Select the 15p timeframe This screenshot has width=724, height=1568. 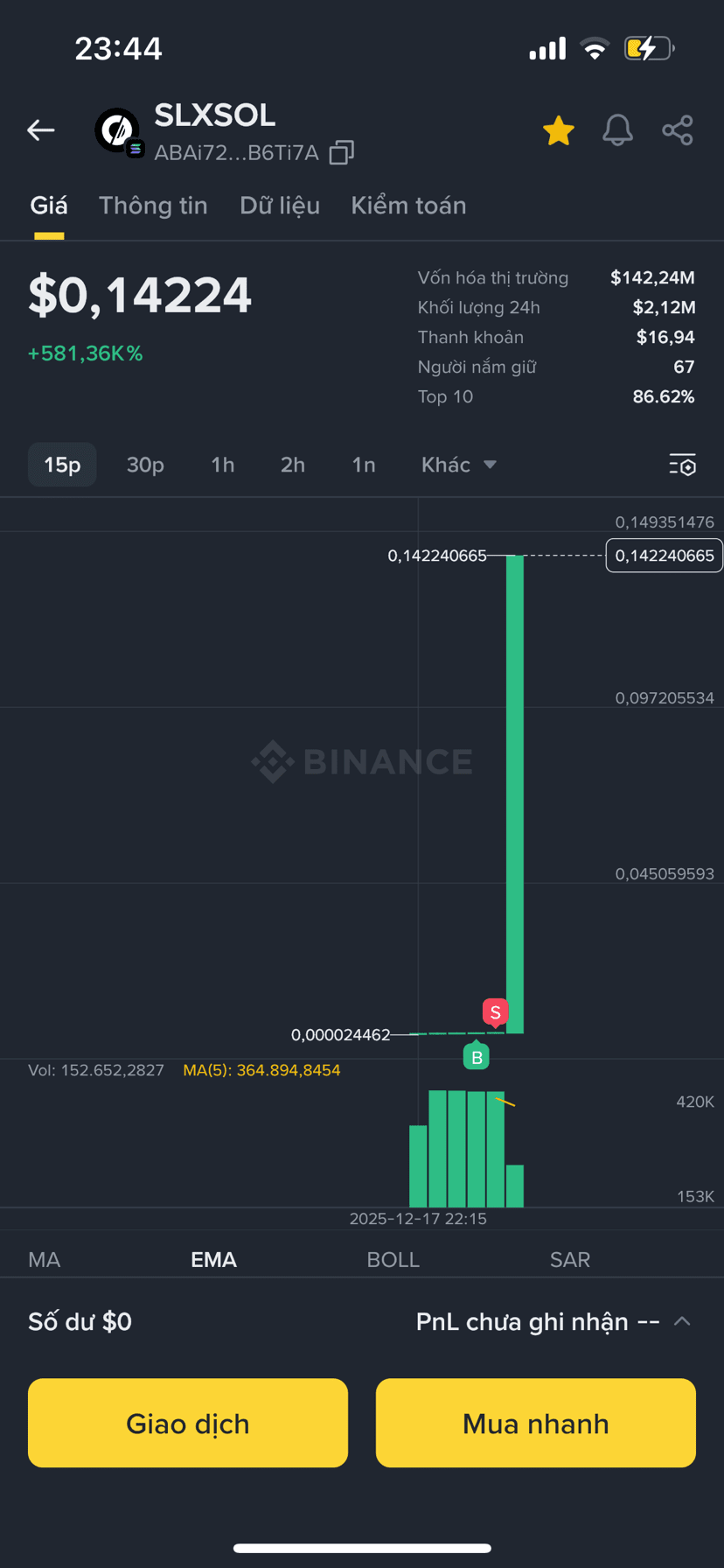[x=62, y=465]
